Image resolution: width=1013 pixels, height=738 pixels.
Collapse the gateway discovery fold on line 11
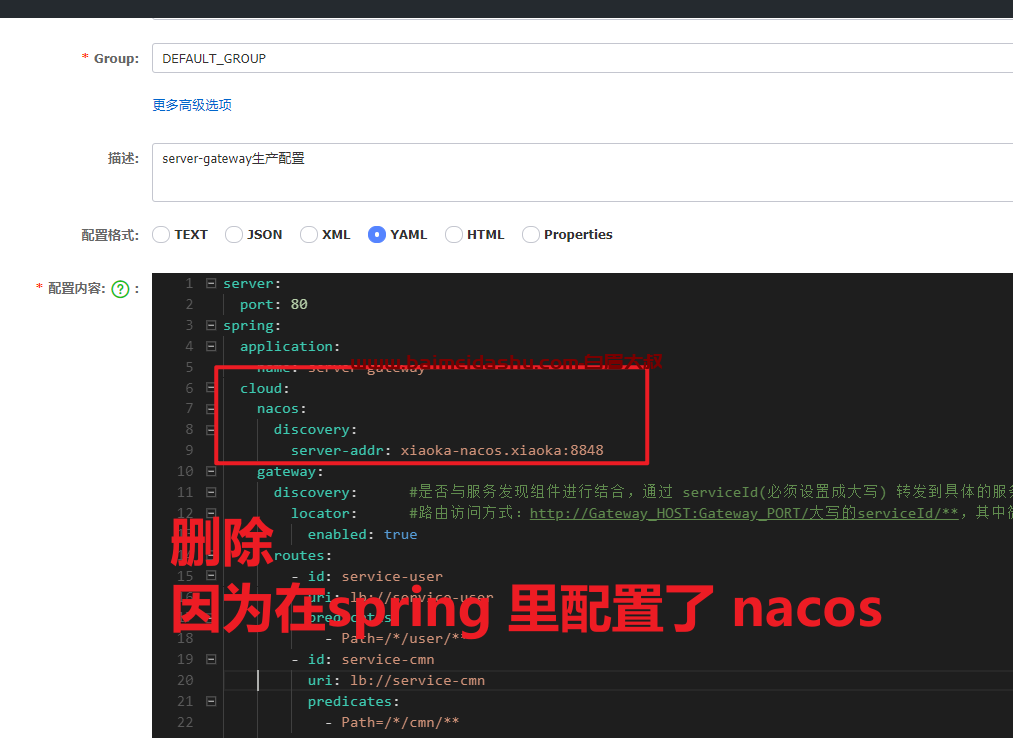[x=211, y=492]
